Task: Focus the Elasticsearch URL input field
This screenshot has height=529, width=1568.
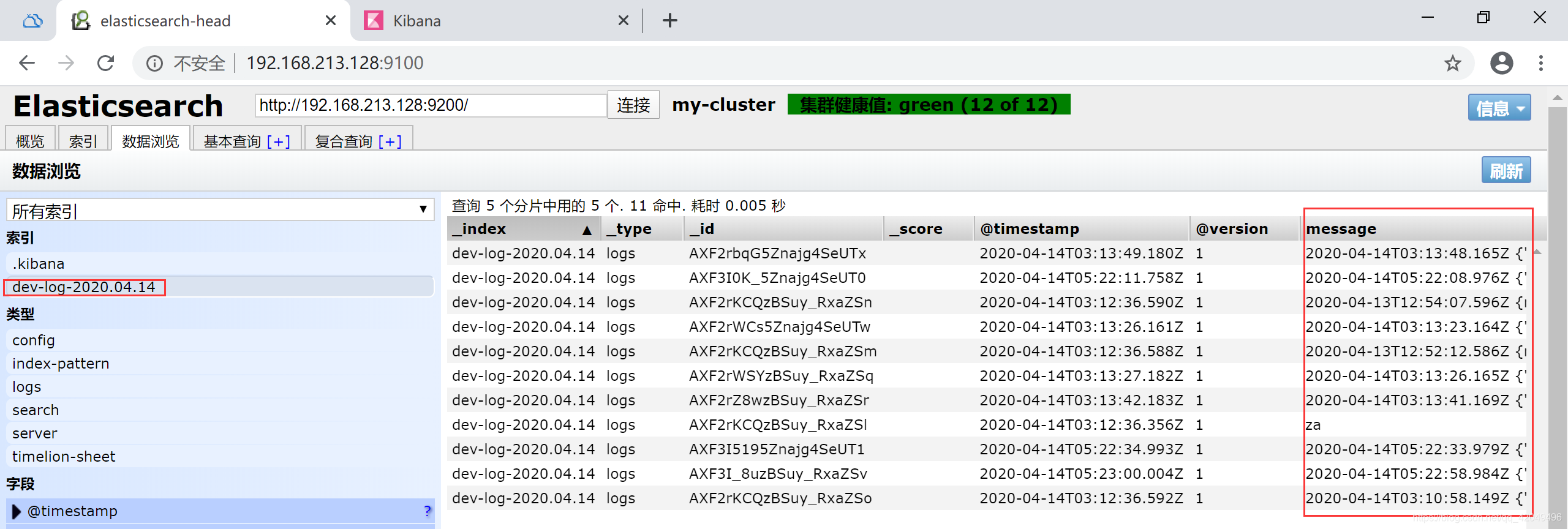Action: 431,105
